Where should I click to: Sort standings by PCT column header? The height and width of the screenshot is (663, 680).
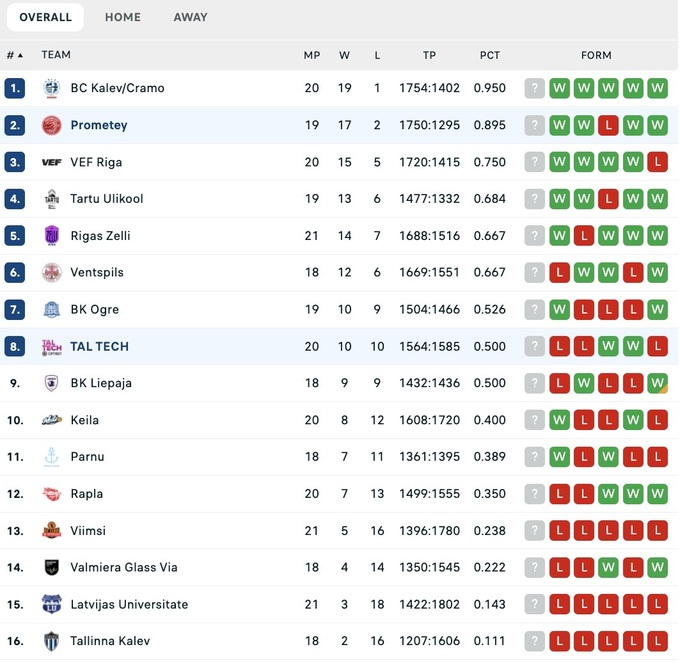(489, 55)
